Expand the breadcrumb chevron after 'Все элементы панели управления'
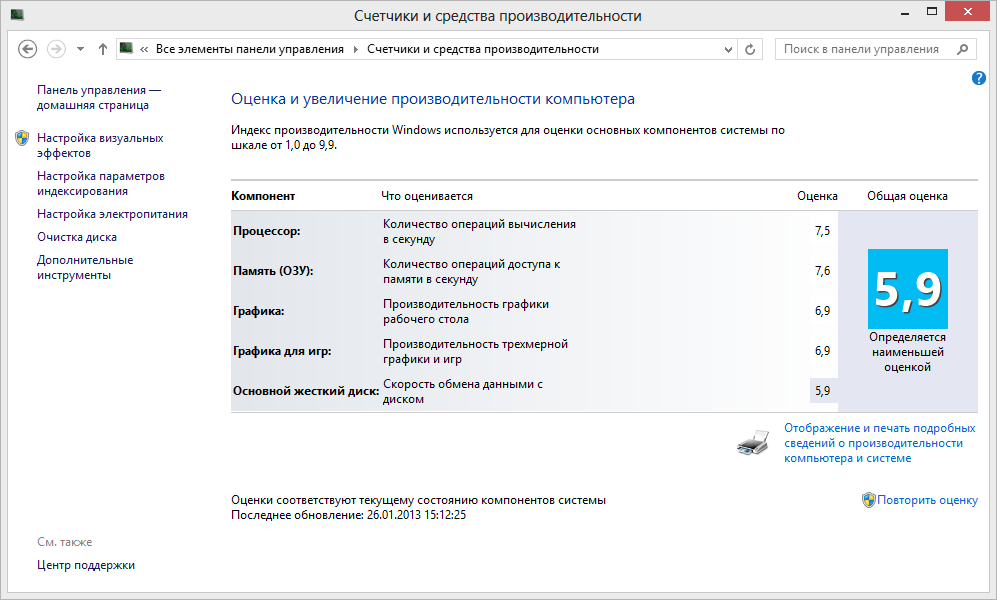This screenshot has height=600, width=997. [355, 50]
